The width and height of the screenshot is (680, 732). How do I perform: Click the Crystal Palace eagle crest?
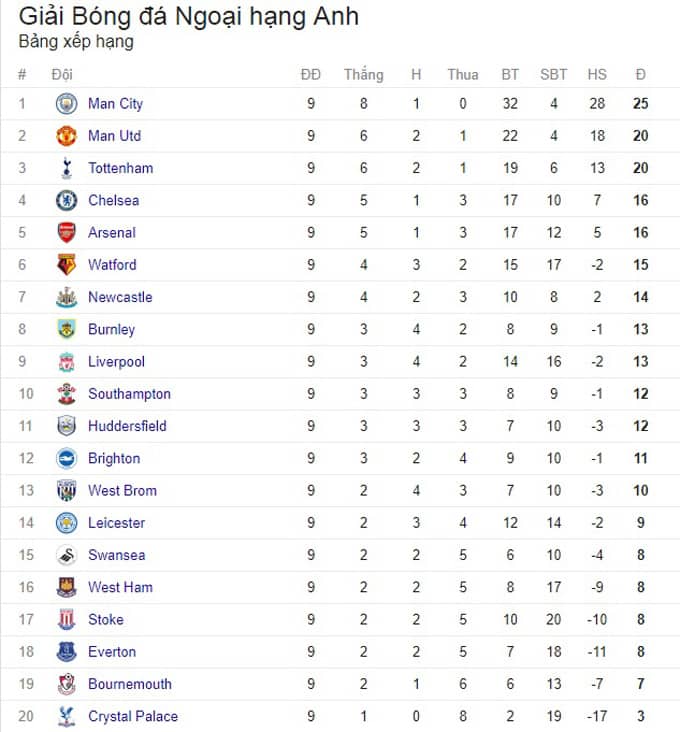(x=66, y=717)
